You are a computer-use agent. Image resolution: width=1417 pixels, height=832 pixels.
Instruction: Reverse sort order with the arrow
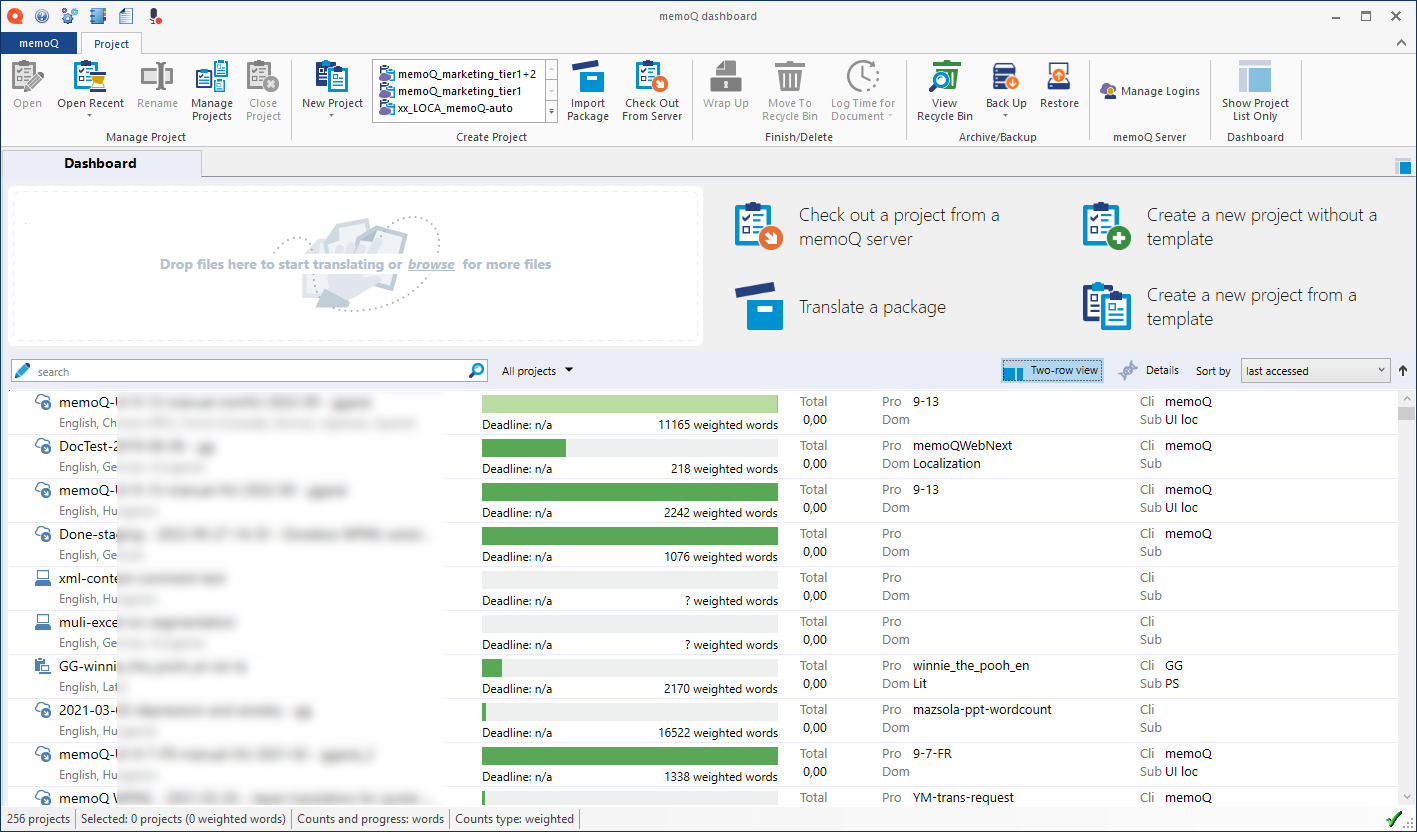(x=1403, y=371)
